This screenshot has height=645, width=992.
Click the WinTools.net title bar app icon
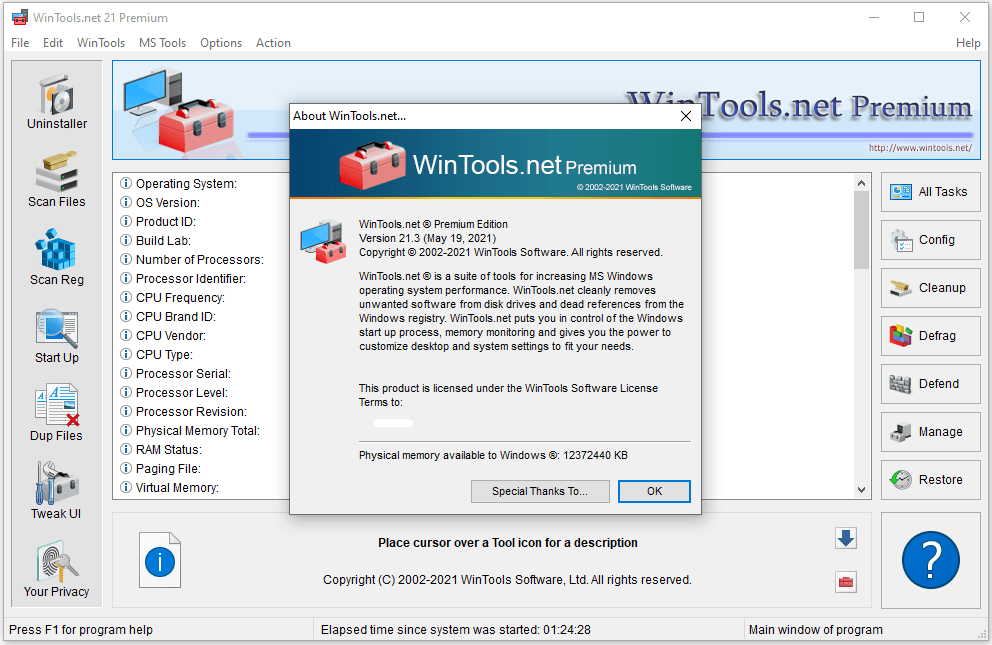(20, 18)
